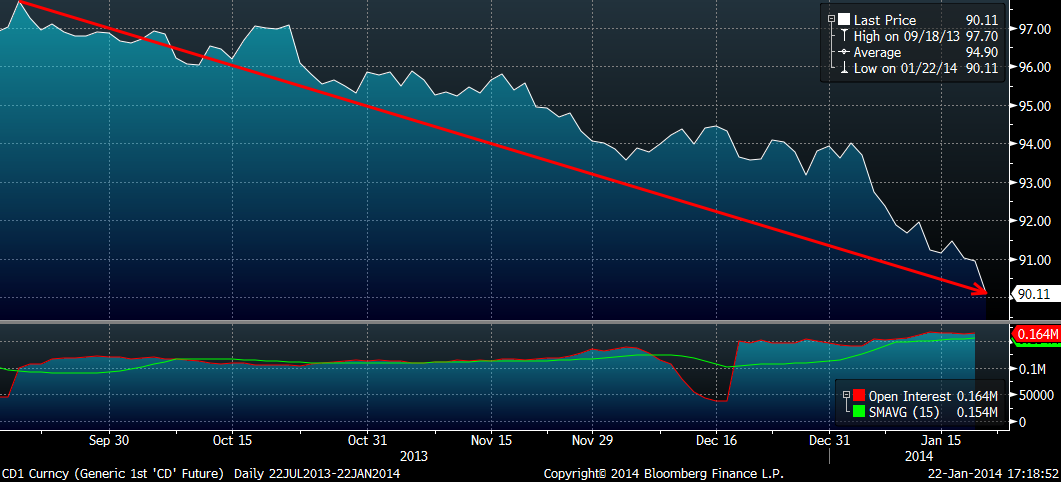The image size is (1061, 482).
Task: Click the red Open Interest color swatch
Action: pyautogui.click(x=860, y=397)
